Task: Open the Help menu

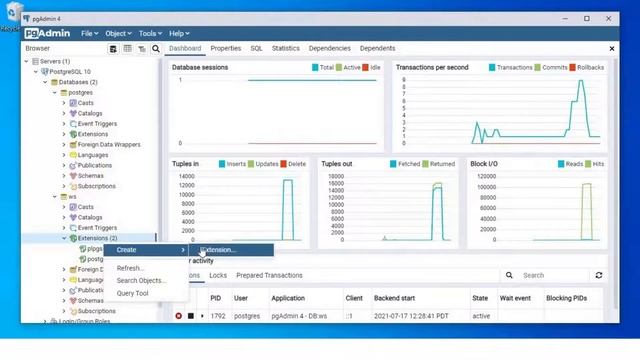Action: [179, 33]
